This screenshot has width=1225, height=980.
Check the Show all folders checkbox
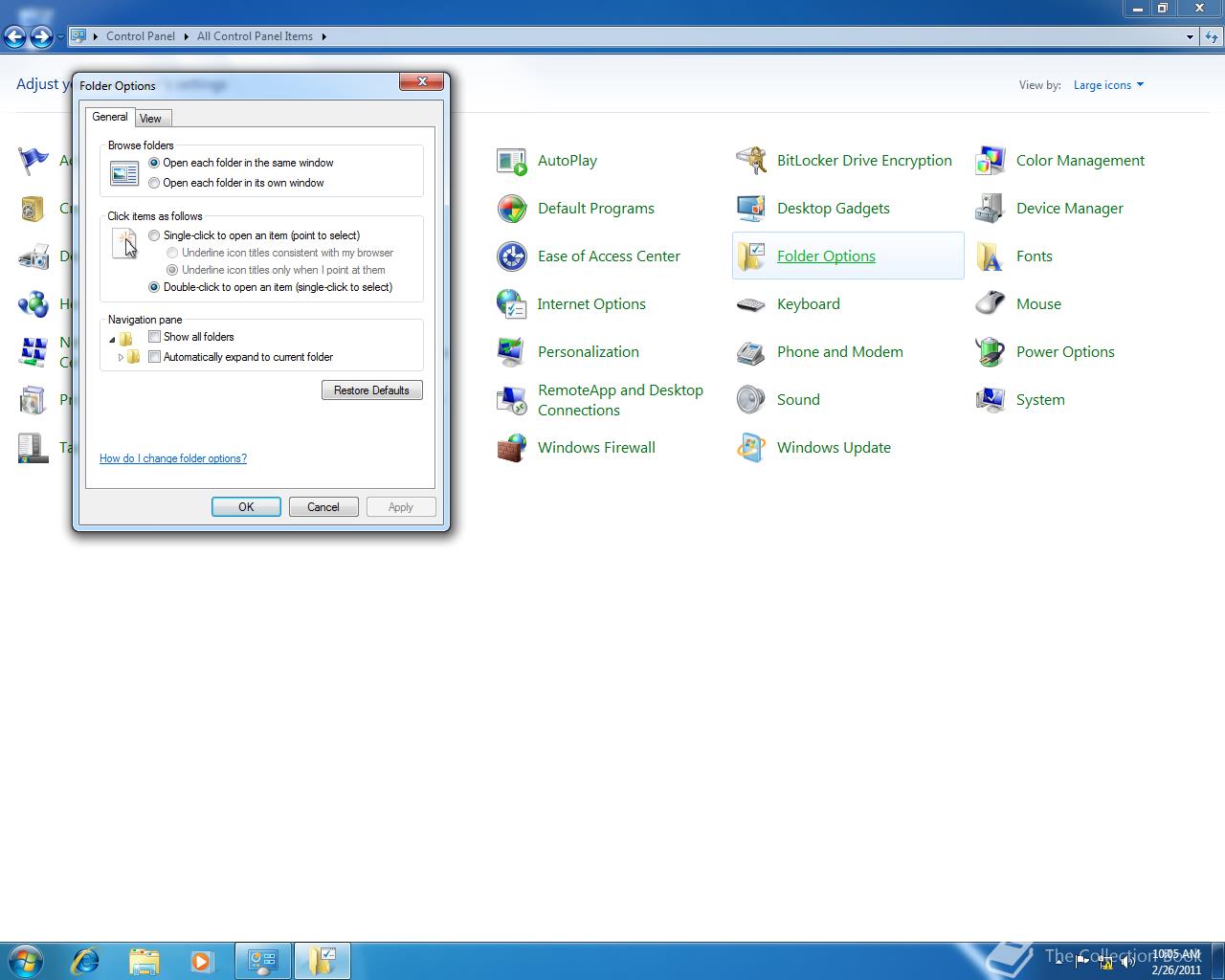click(x=154, y=337)
